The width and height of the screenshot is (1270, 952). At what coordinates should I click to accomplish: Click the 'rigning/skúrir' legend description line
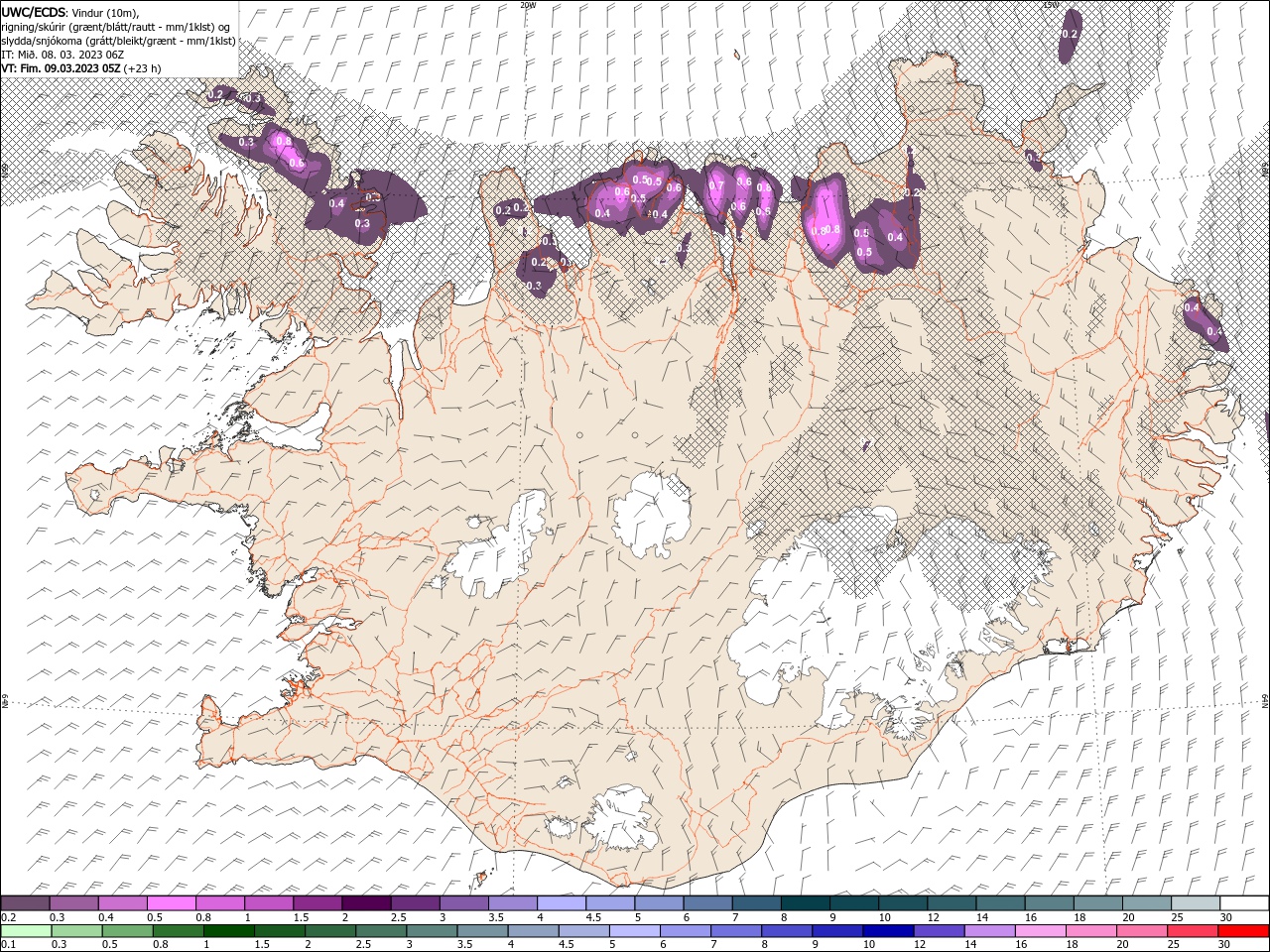click(117, 27)
